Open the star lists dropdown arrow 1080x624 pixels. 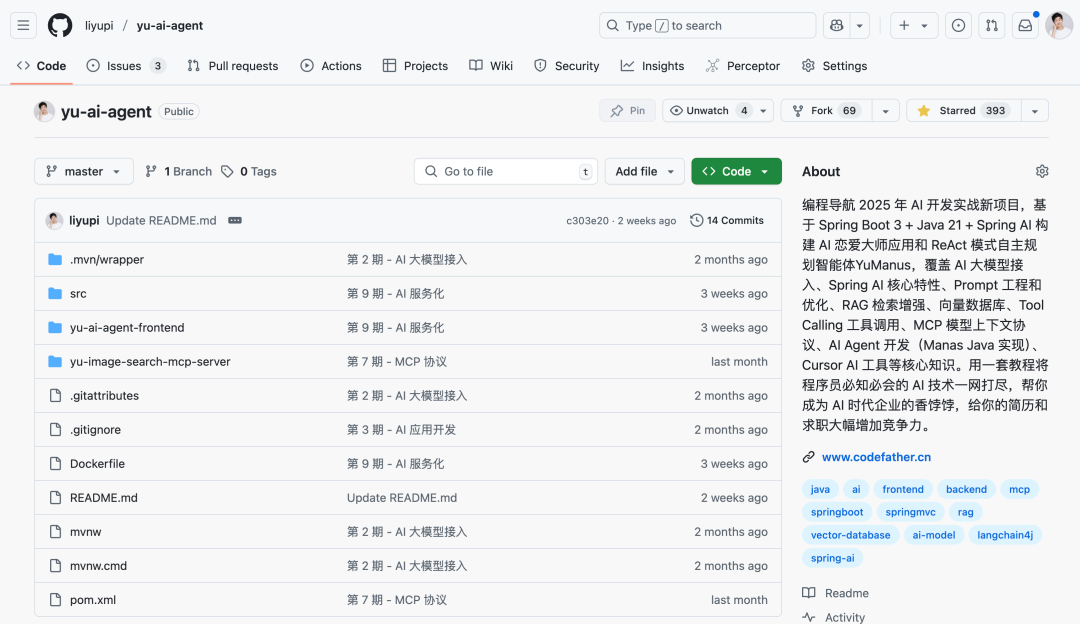click(1035, 111)
